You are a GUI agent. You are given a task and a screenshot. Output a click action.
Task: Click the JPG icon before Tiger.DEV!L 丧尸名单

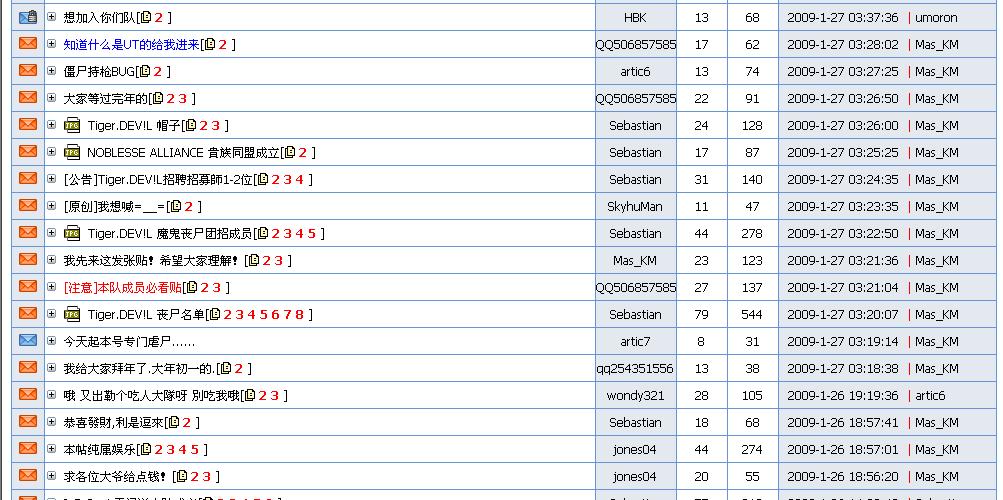coord(72,314)
